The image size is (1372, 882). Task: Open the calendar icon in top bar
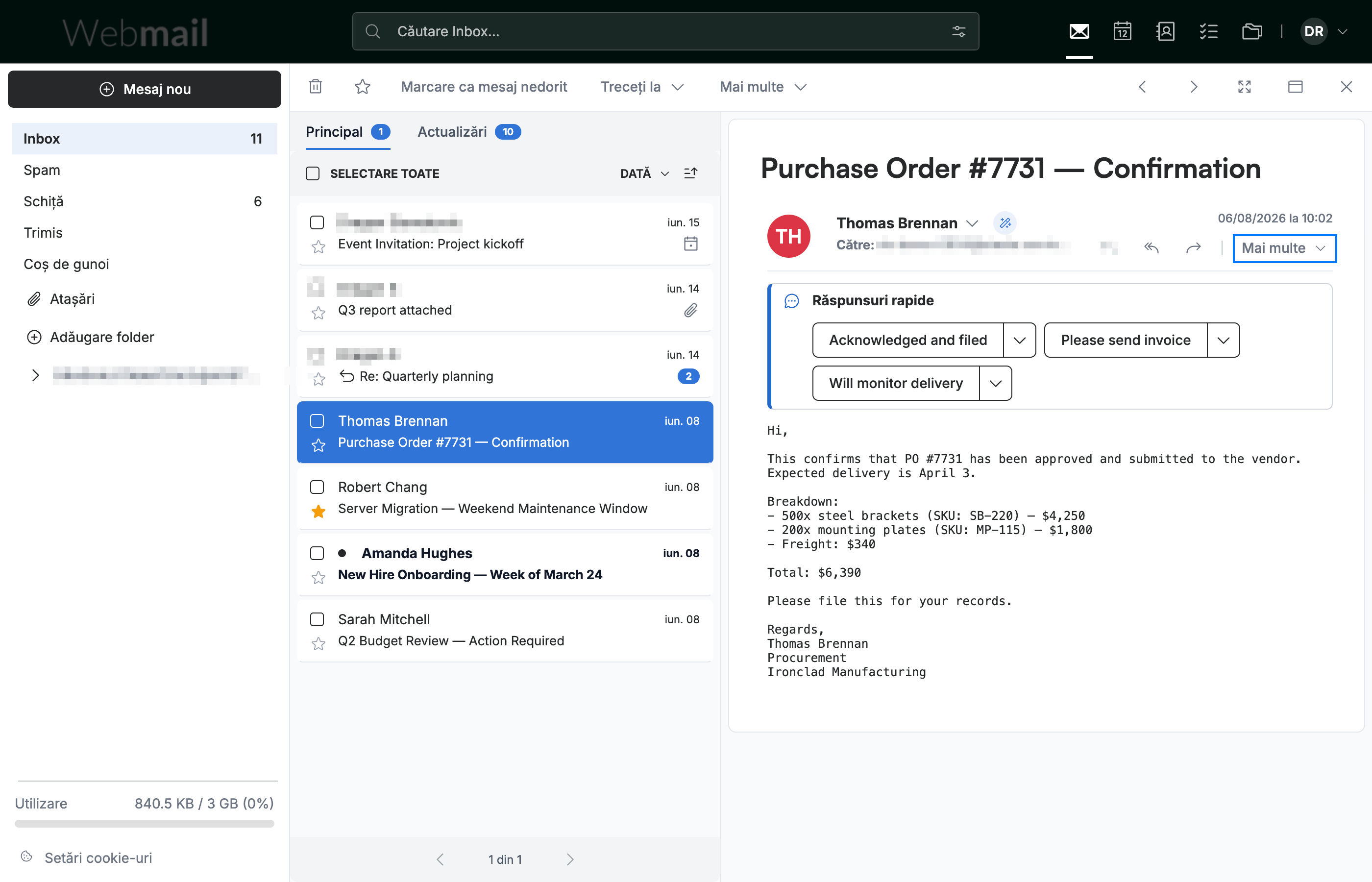click(x=1122, y=31)
